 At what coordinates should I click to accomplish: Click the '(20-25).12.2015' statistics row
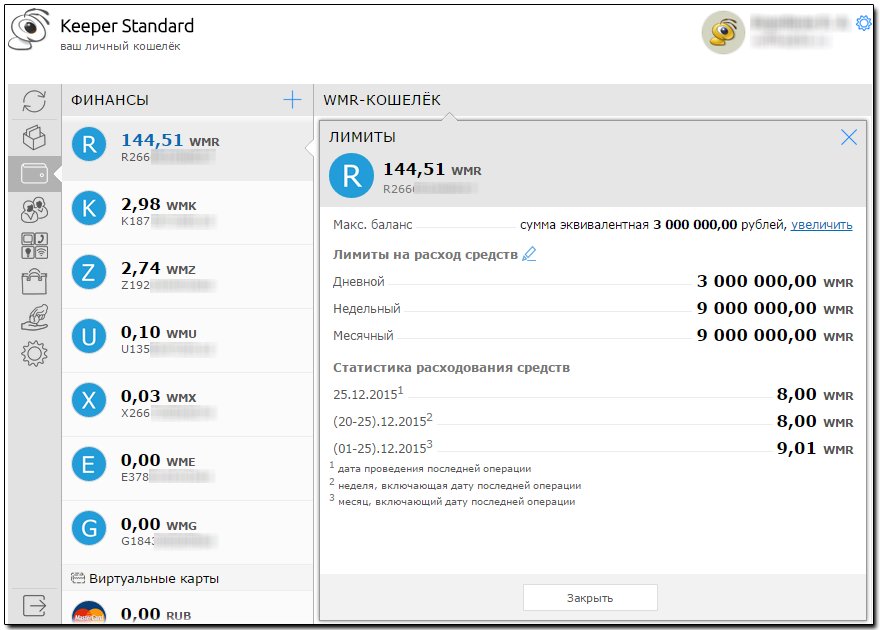point(593,421)
